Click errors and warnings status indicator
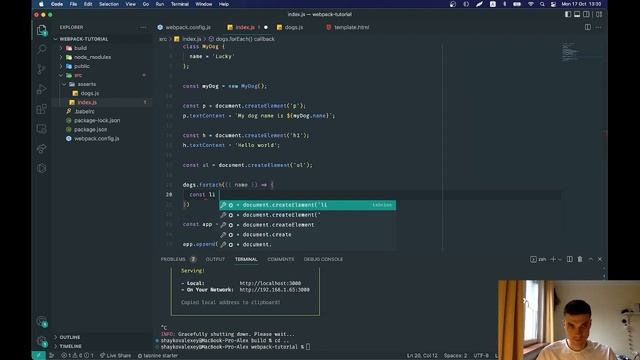The width and height of the screenshot is (640, 360). (x=77, y=356)
